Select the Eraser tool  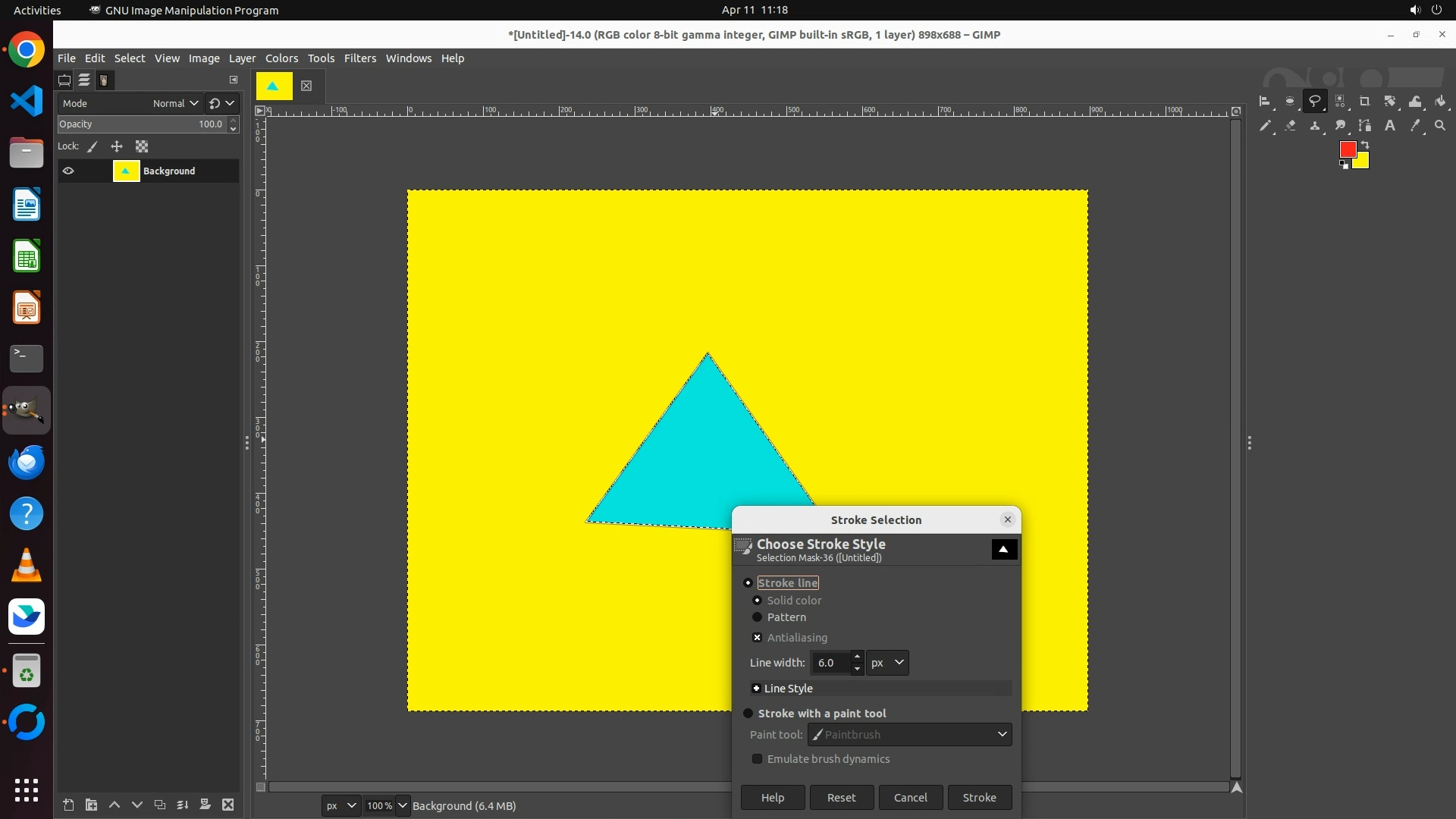tap(1290, 126)
